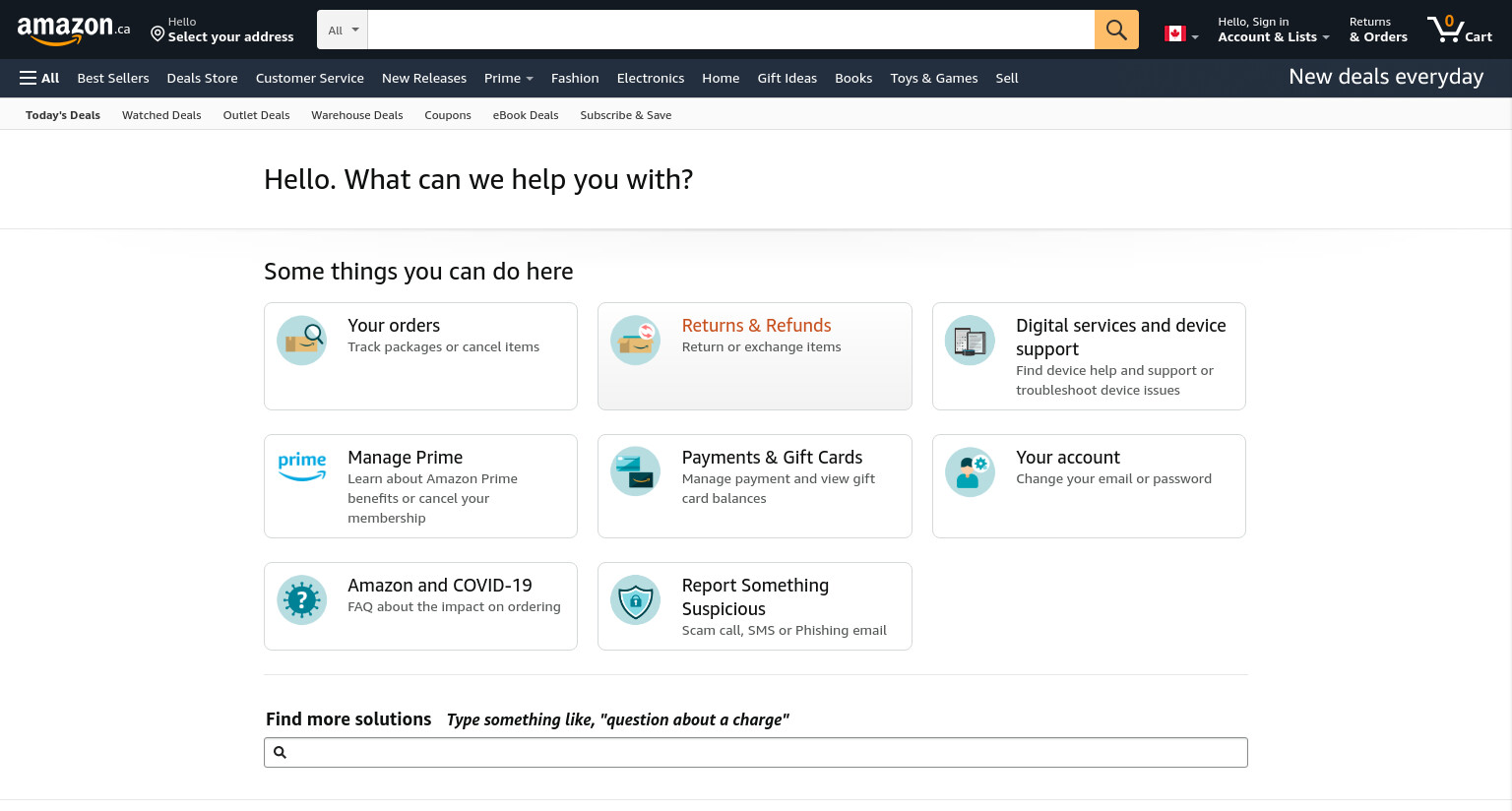This screenshot has height=811, width=1512.
Task: Select Coupons tab
Action: (x=448, y=115)
